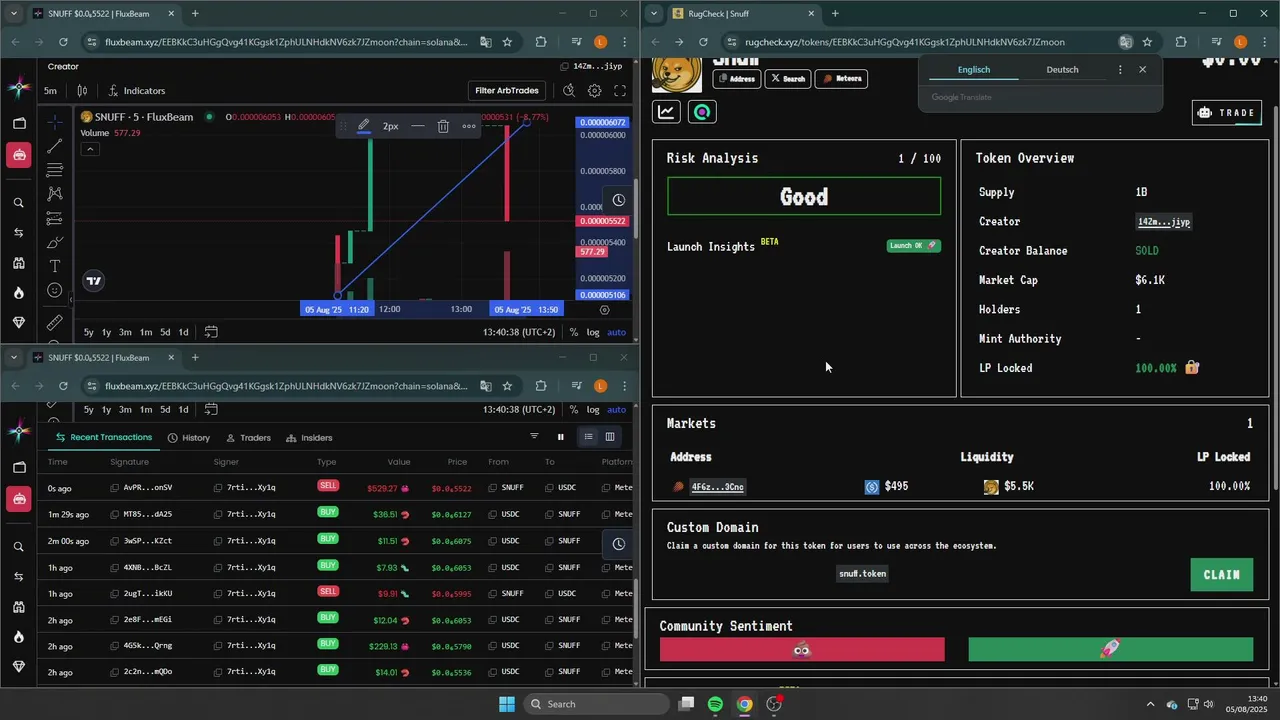Click the TRADE button on RugCheck

coord(1227,113)
